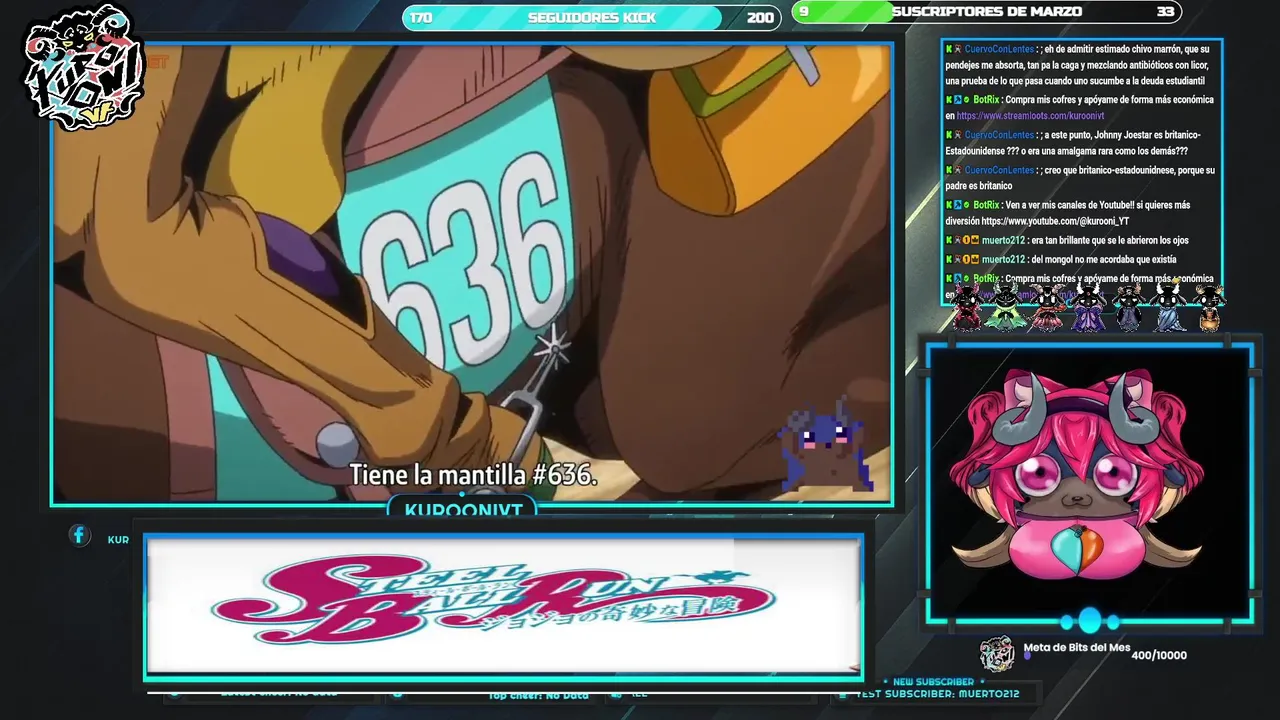Click the 400/10000 bits goal counter
Viewport: 1280px width, 720px height.
click(x=1158, y=656)
